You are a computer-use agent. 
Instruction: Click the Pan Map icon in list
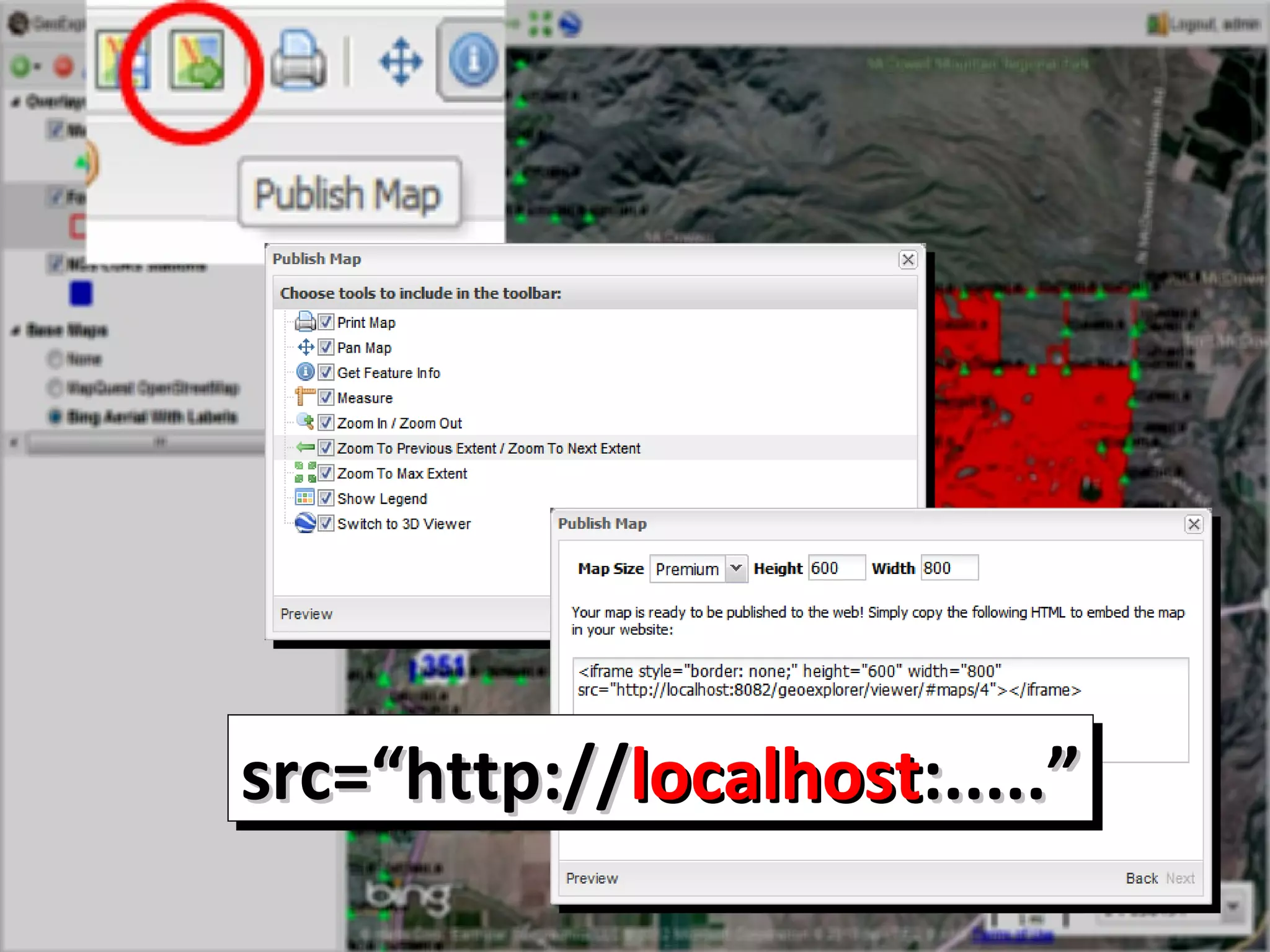(x=305, y=347)
